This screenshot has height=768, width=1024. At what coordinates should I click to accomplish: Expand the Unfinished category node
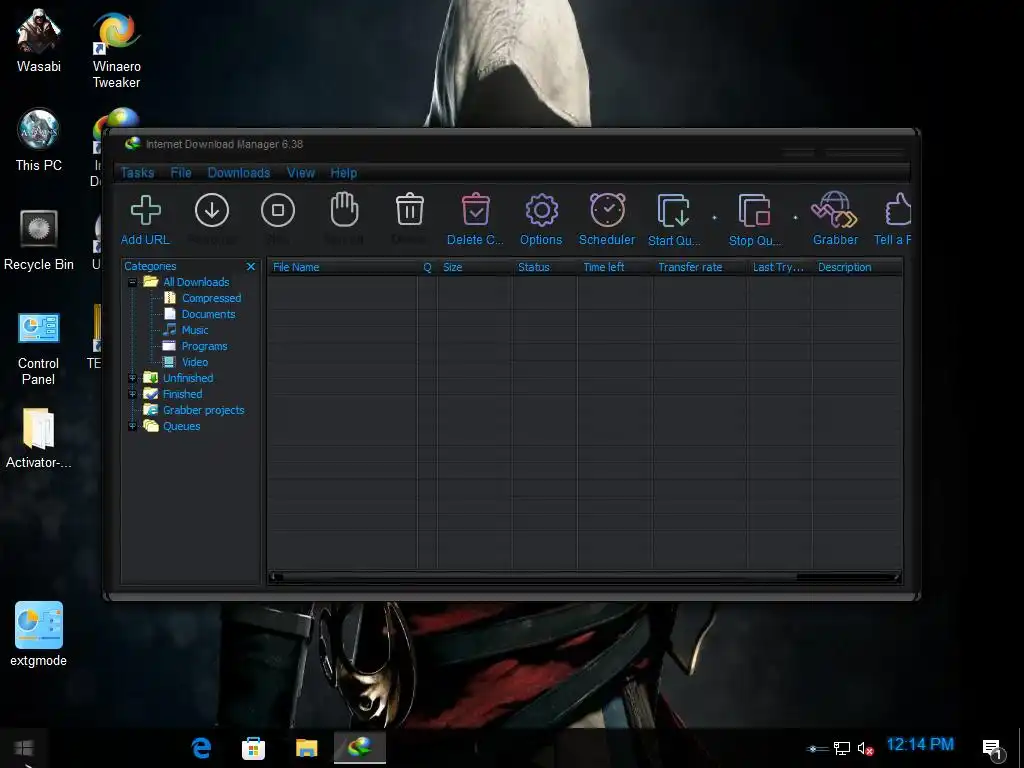point(133,378)
